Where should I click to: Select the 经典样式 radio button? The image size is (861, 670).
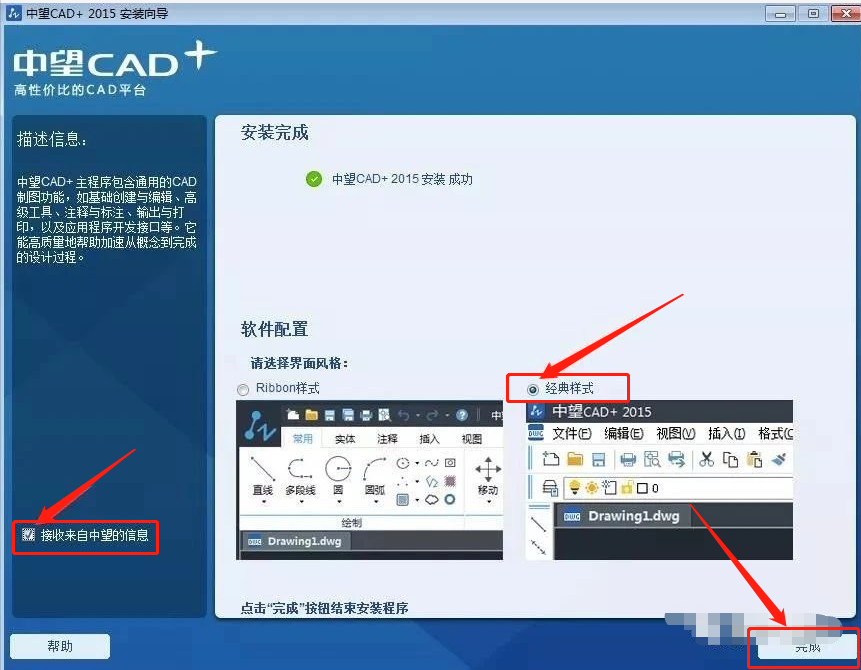click(x=533, y=389)
